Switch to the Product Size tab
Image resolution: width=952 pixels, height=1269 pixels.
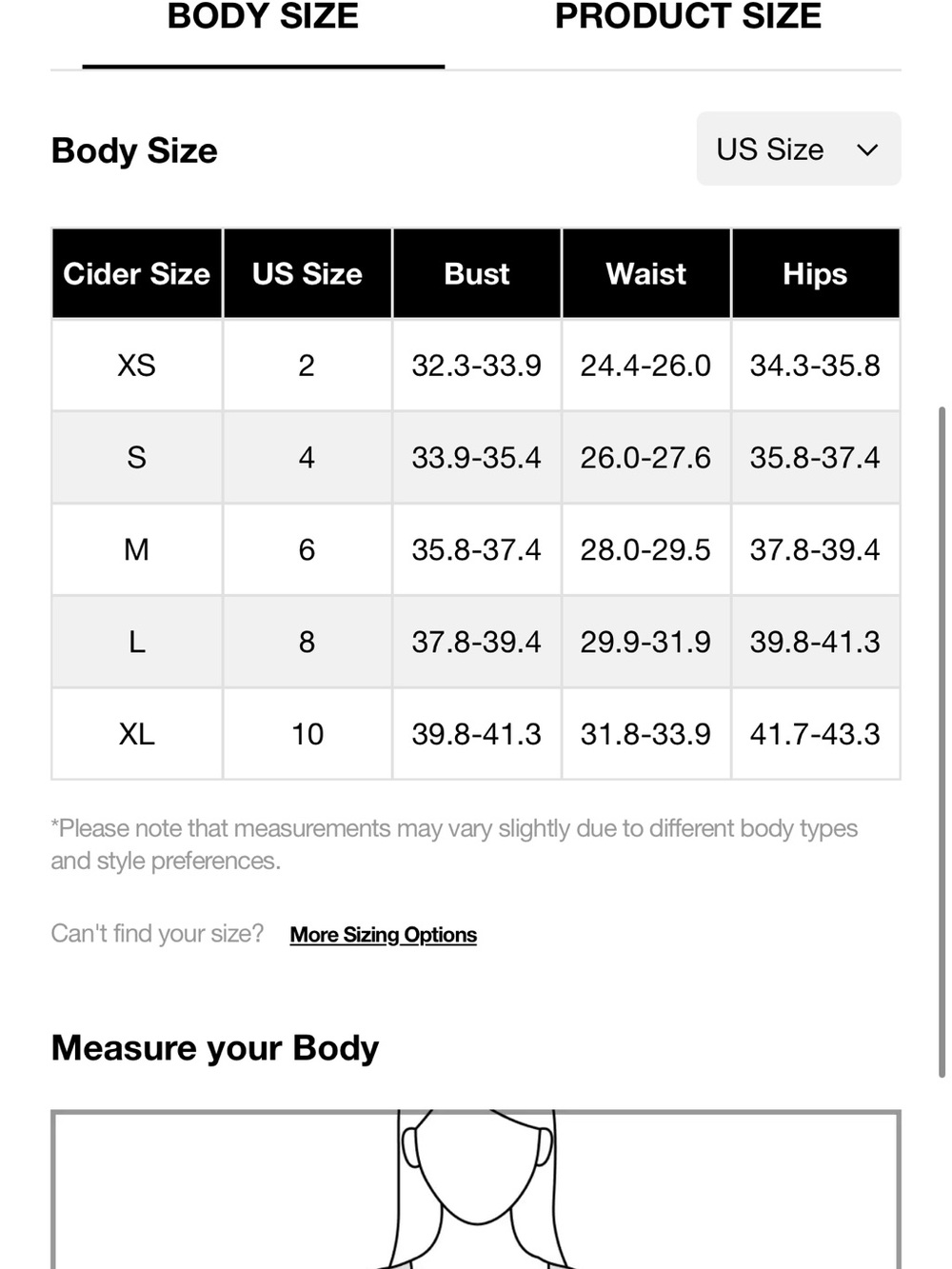click(687, 17)
